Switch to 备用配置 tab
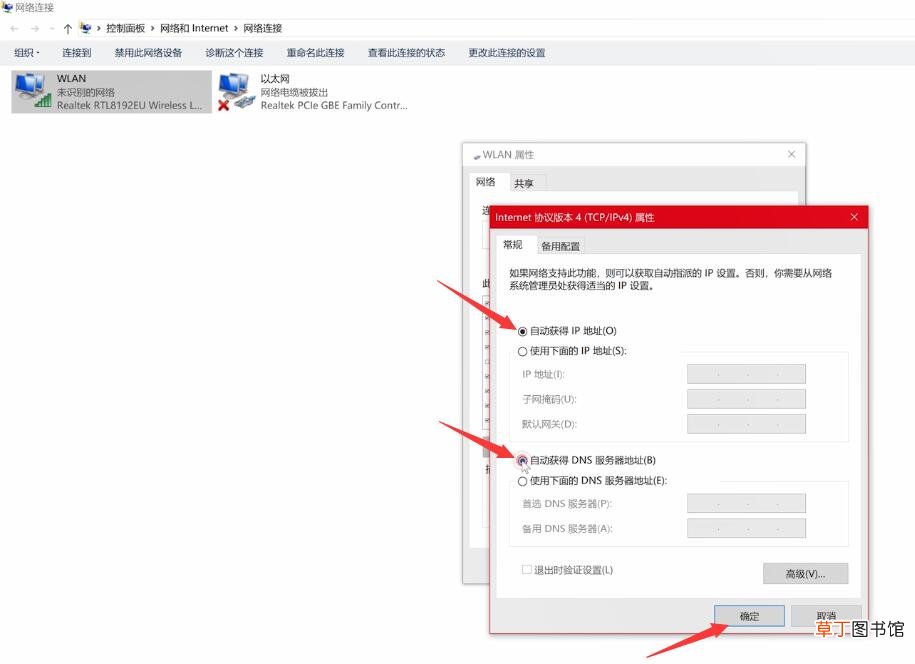 click(x=560, y=246)
